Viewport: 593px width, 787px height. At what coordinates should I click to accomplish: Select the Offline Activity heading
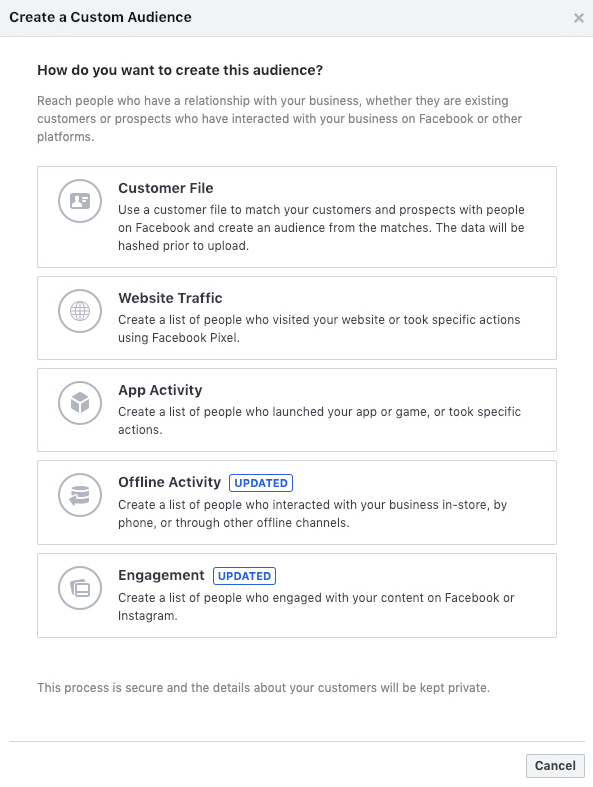click(x=169, y=482)
